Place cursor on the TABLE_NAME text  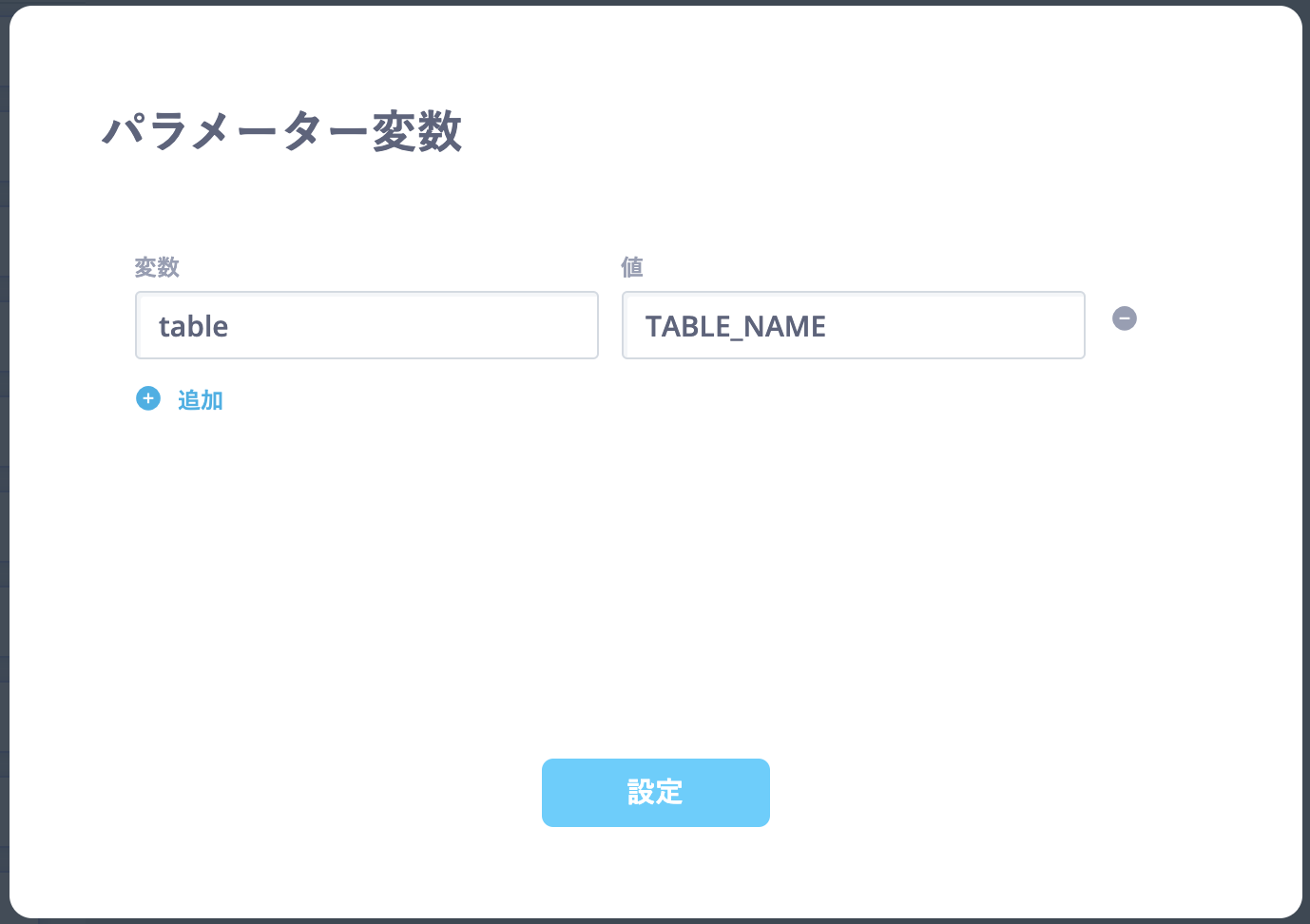(735, 327)
